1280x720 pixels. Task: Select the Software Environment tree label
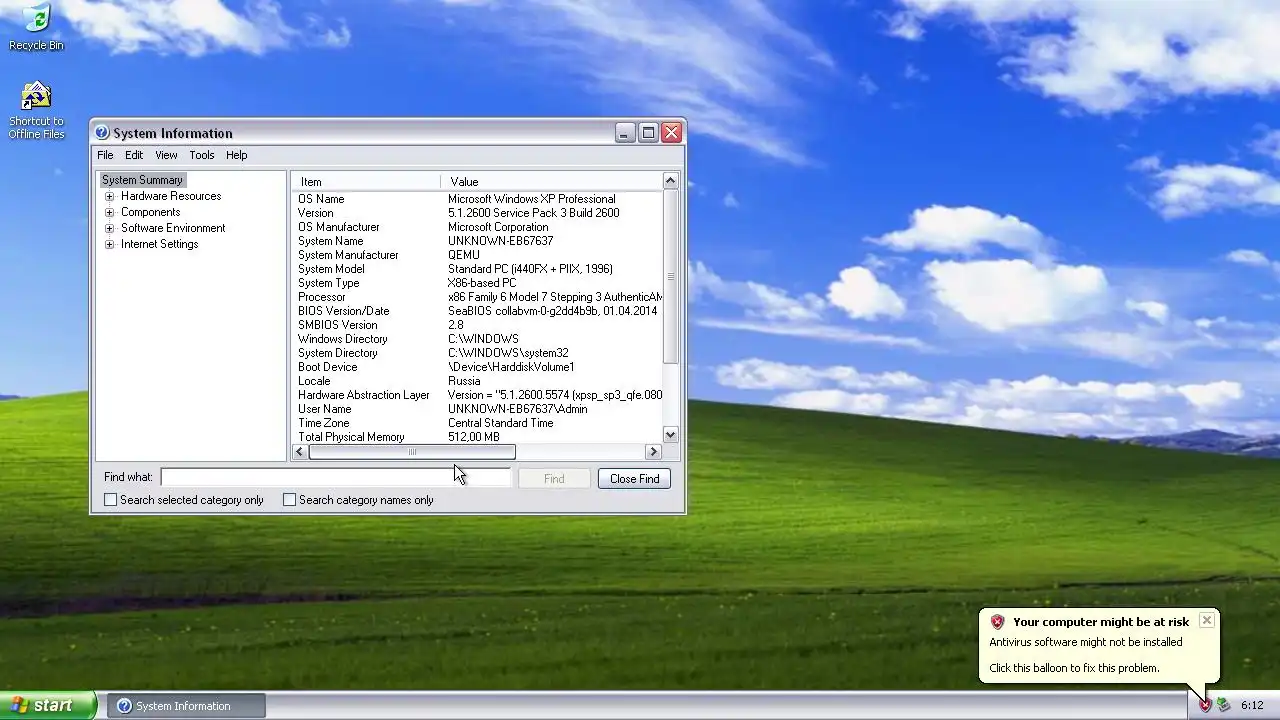click(x=173, y=228)
